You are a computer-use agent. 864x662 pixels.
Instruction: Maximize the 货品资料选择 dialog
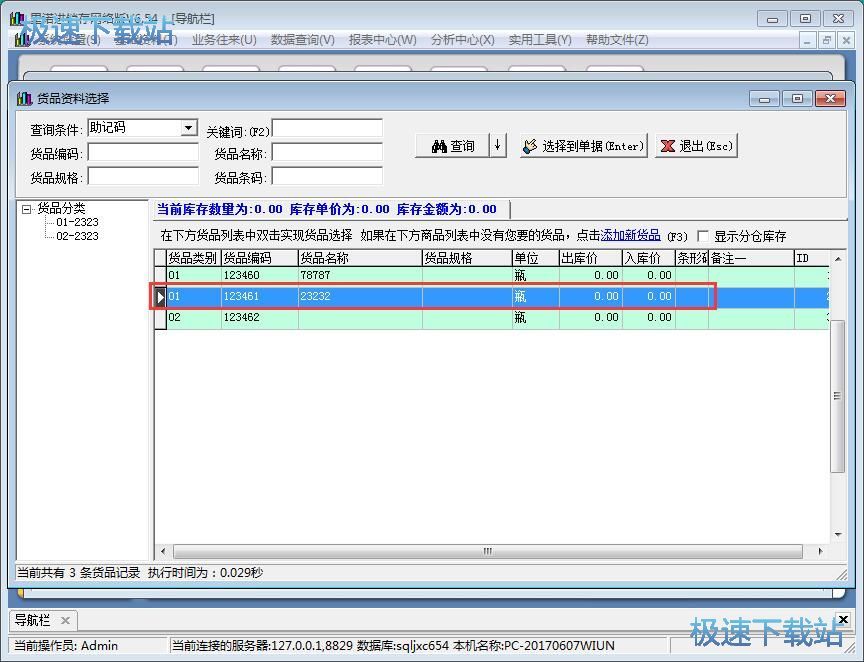[797, 99]
